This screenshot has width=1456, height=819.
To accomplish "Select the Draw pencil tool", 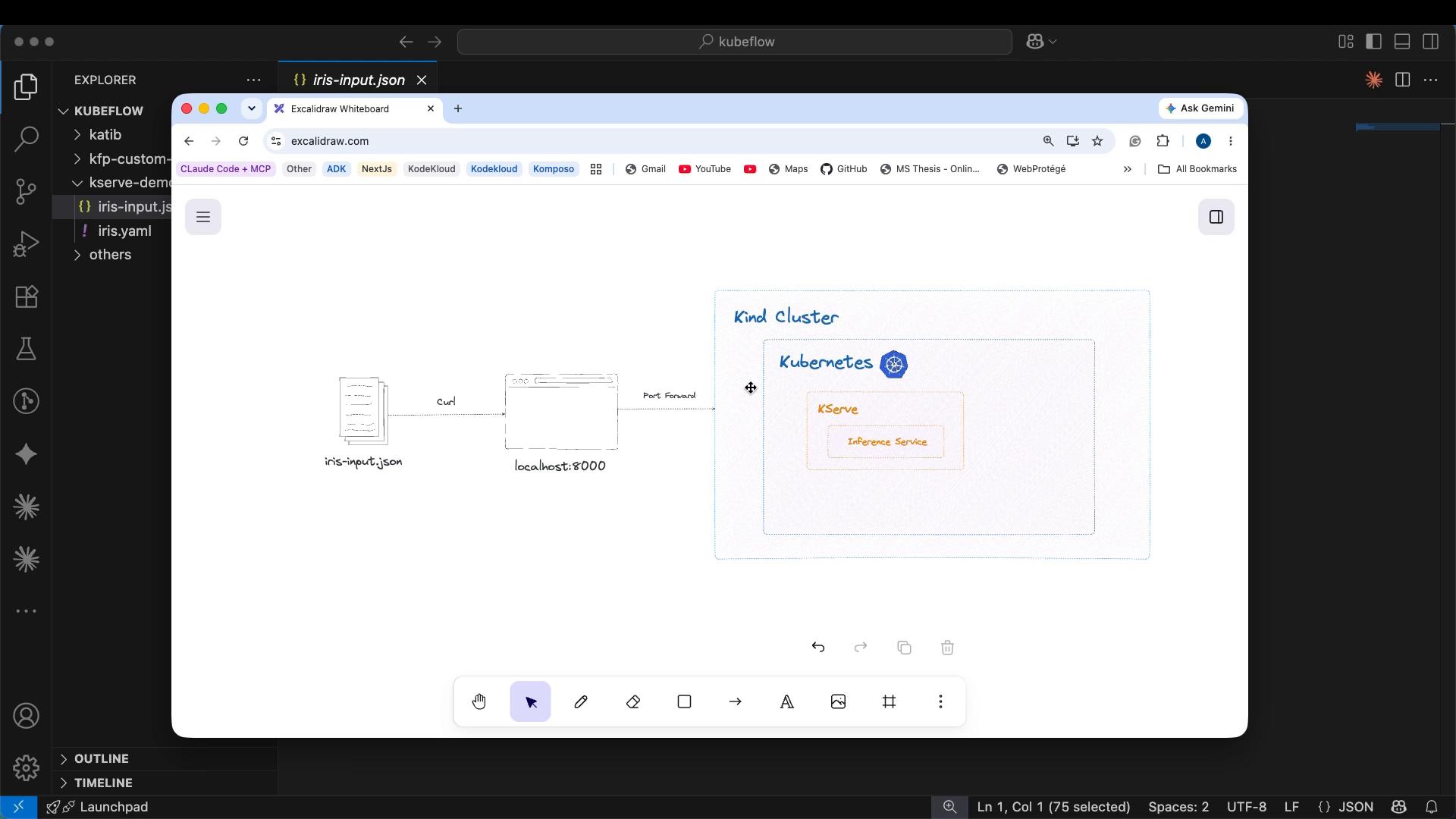I will [x=582, y=701].
